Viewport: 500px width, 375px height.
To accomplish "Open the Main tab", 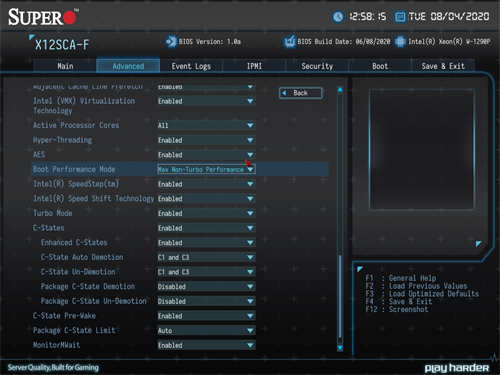I will pyautogui.click(x=65, y=66).
